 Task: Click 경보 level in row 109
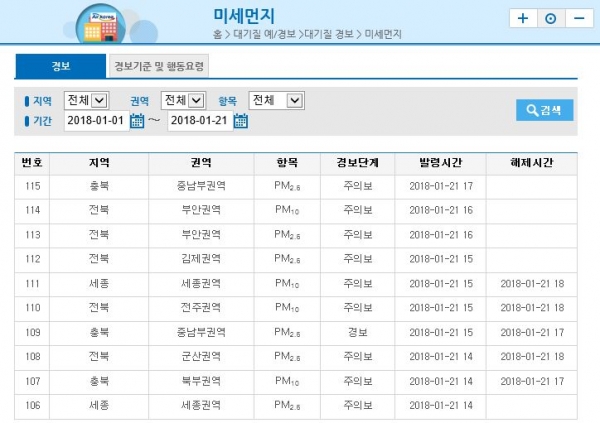(357, 332)
